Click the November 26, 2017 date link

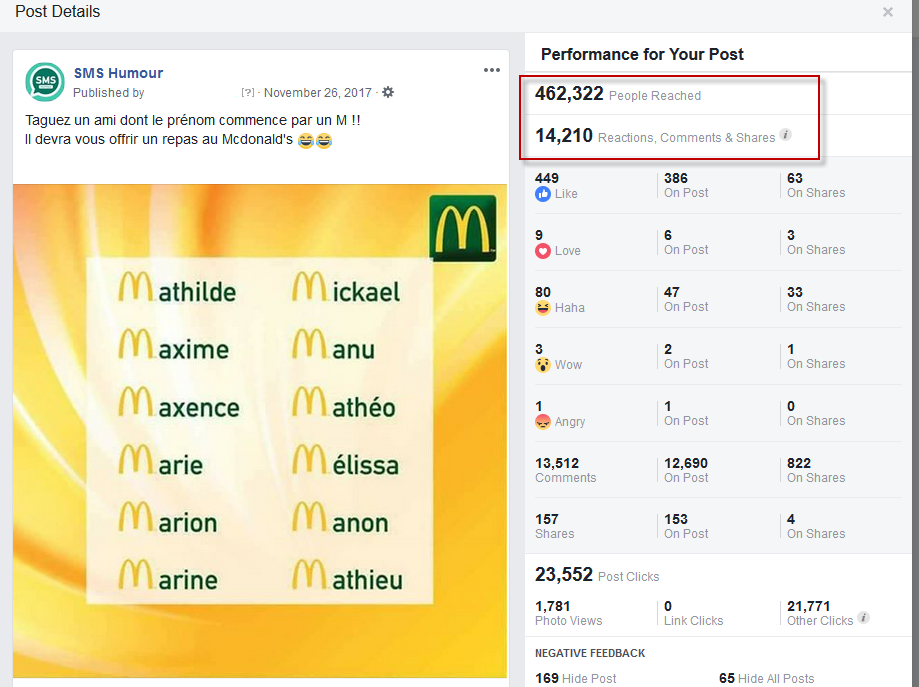coord(318,93)
